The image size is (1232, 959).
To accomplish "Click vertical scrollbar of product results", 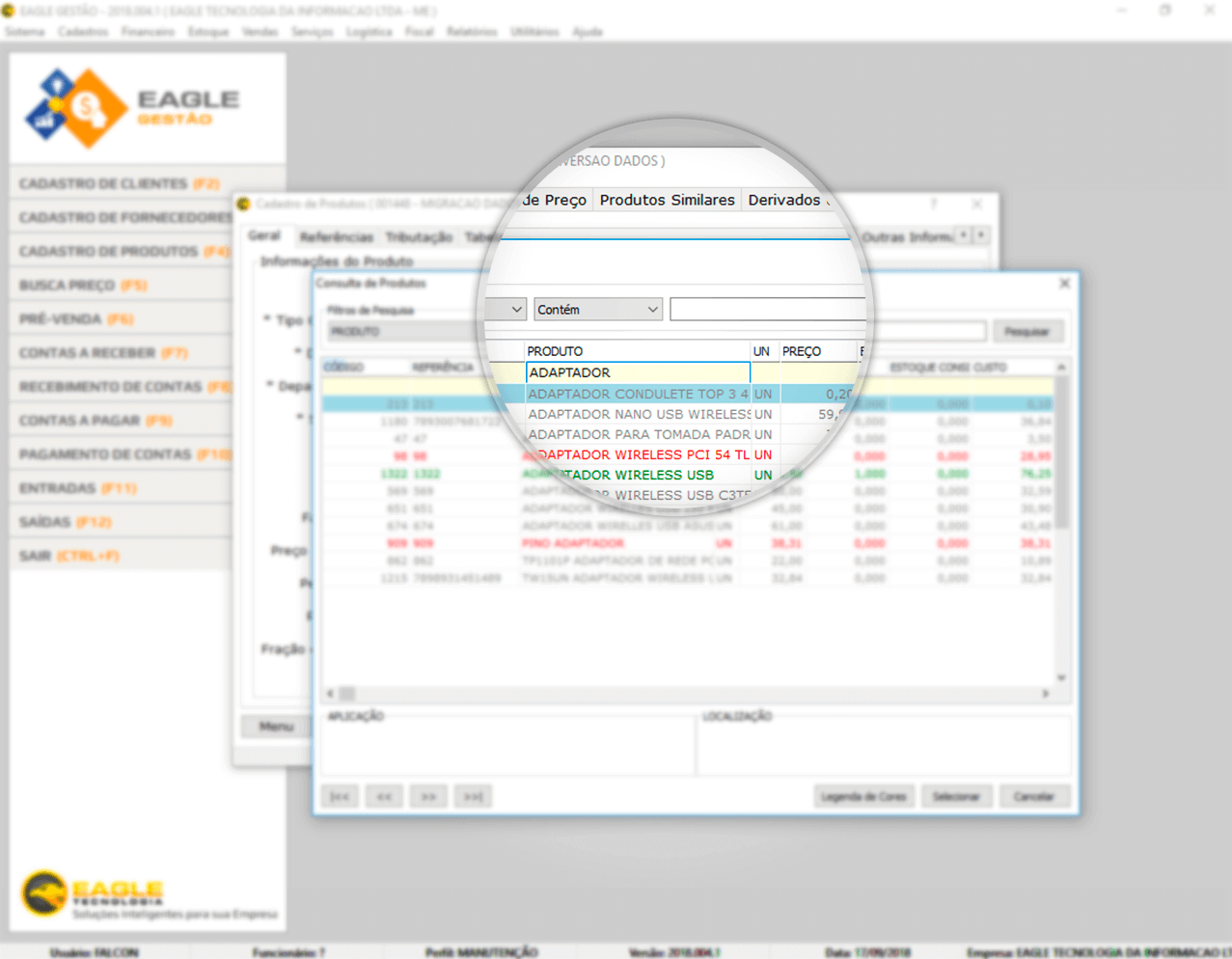I will 1061,522.
